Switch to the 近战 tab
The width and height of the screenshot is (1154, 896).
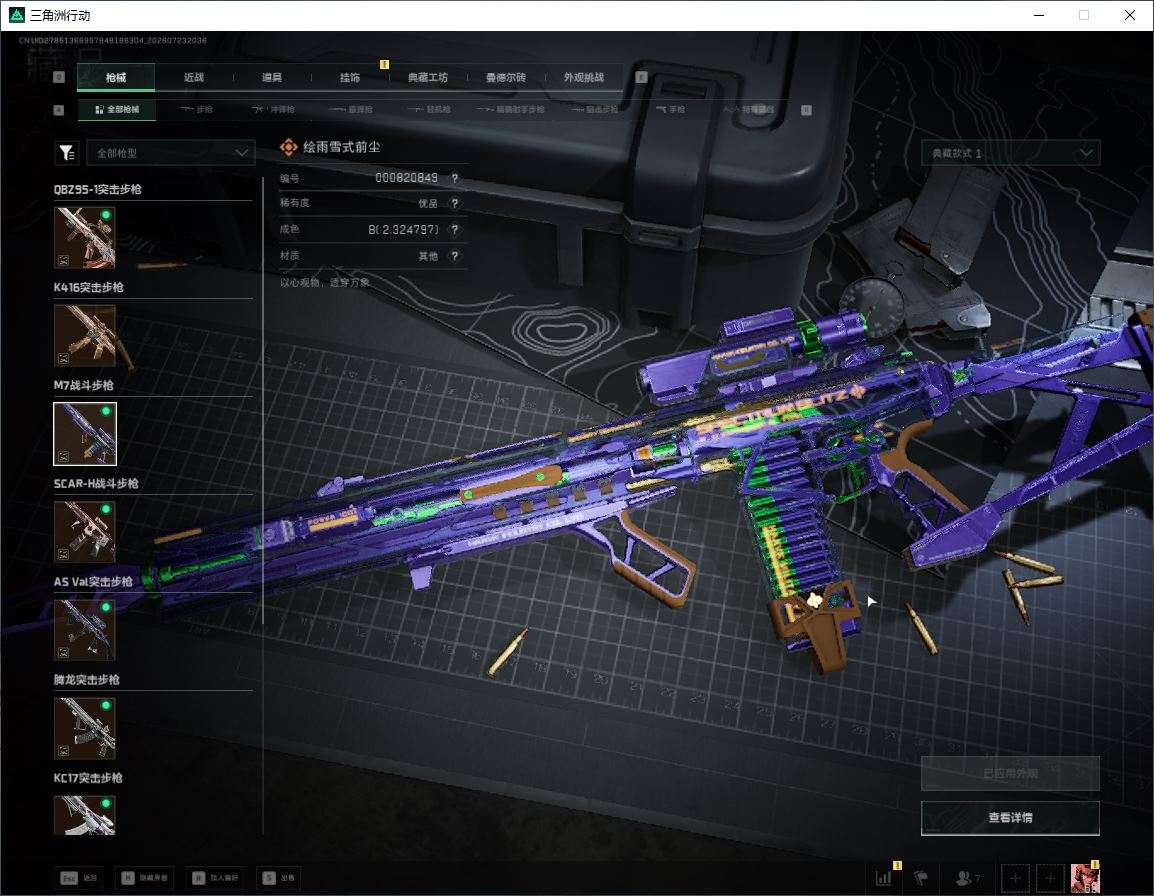point(194,77)
